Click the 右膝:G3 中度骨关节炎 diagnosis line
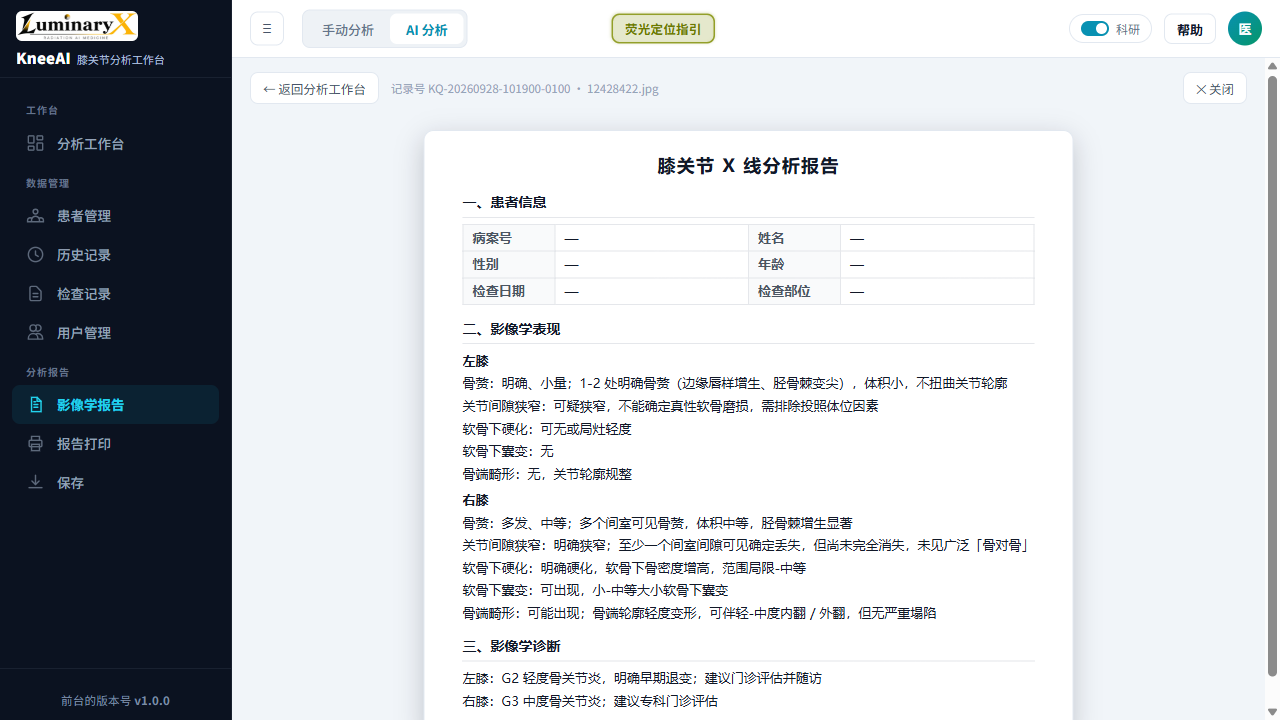 (590, 701)
